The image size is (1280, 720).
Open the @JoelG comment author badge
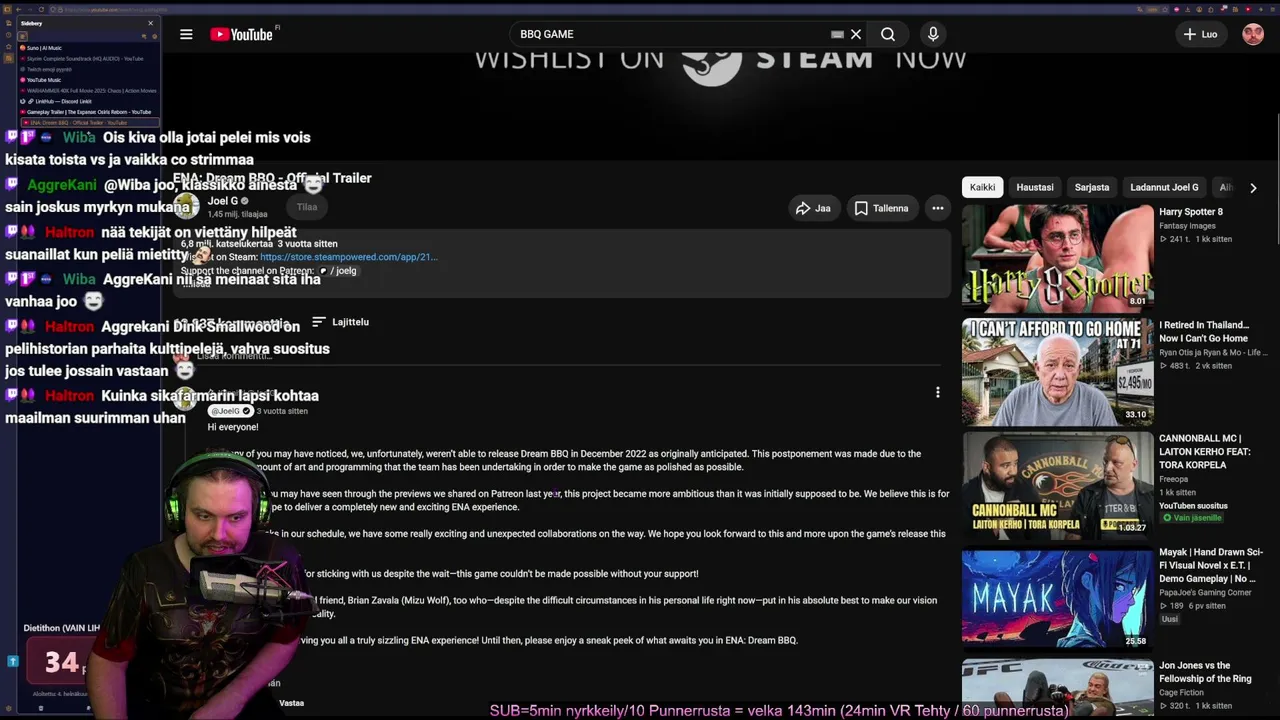pyautogui.click(x=230, y=411)
